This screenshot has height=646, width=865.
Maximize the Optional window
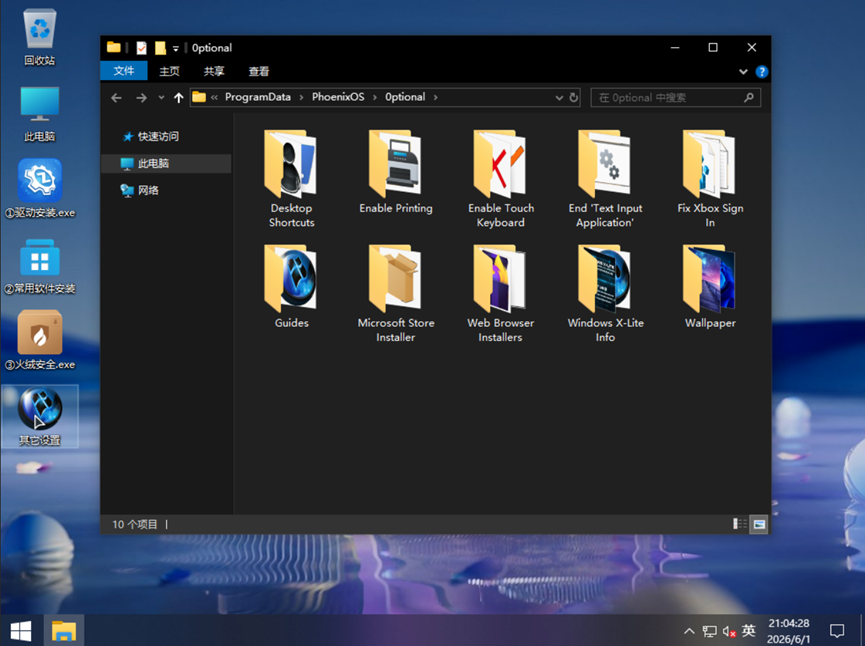coord(713,48)
